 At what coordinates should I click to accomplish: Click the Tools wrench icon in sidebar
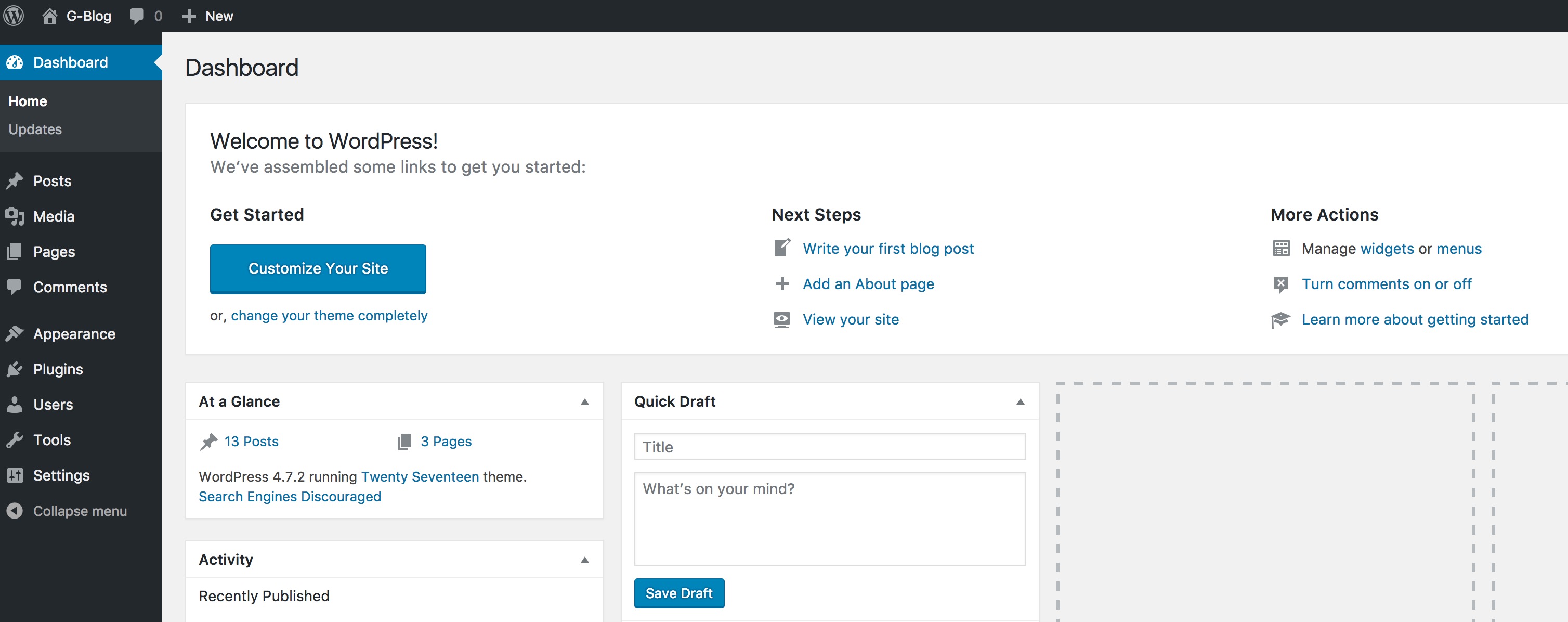pos(15,439)
